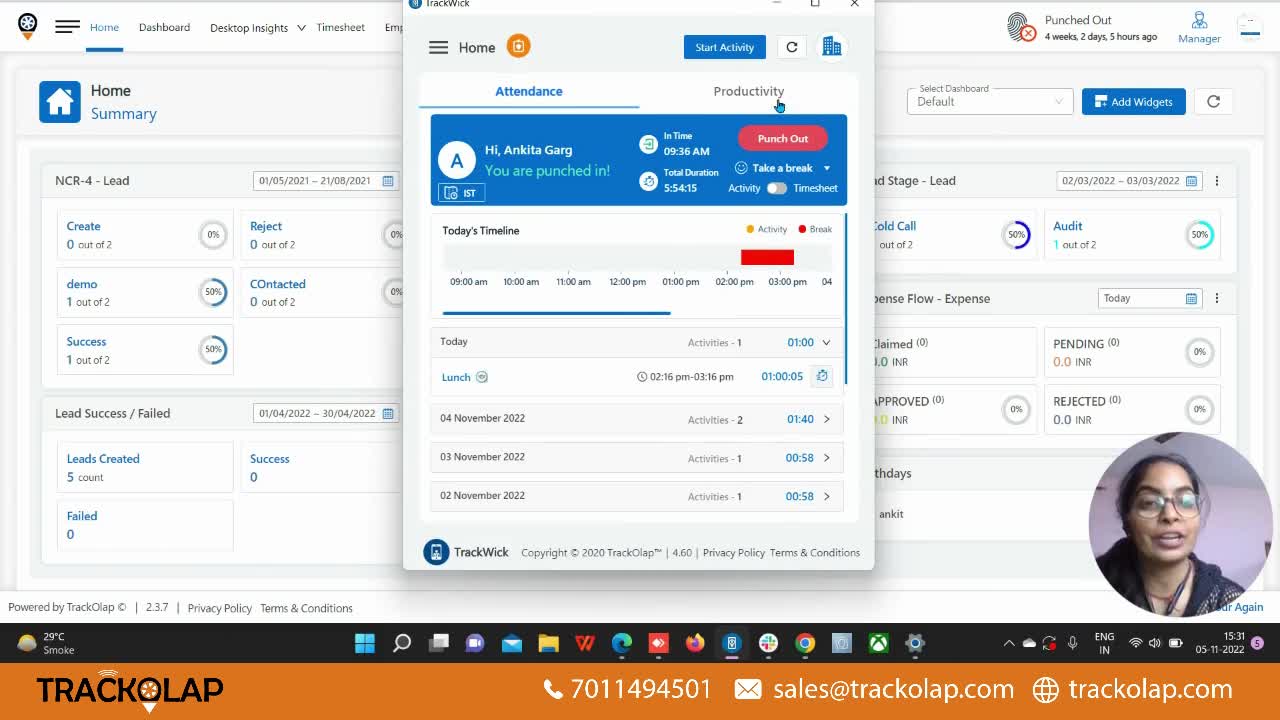1280x720 pixels.
Task: Click the timer icon on the Lunch row
Action: pos(822,376)
